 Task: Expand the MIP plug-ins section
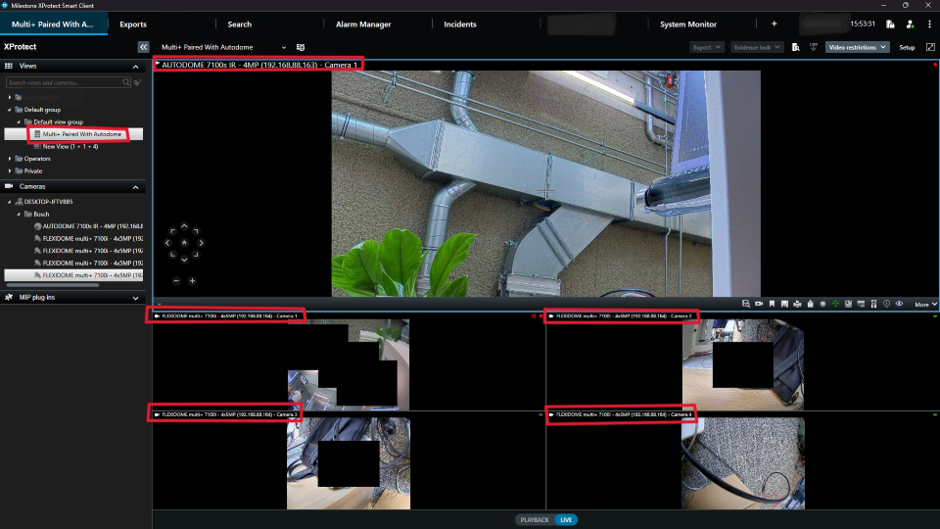tap(135, 298)
